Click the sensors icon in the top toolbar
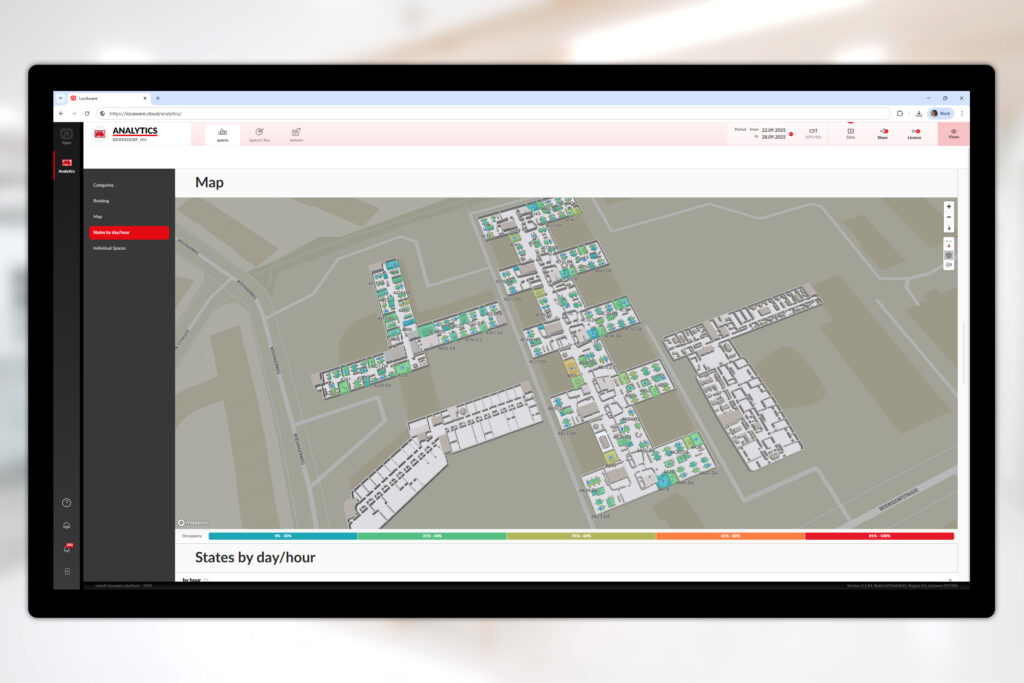Screen dimensions: 1024x683 pyautogui.click(x=295, y=131)
